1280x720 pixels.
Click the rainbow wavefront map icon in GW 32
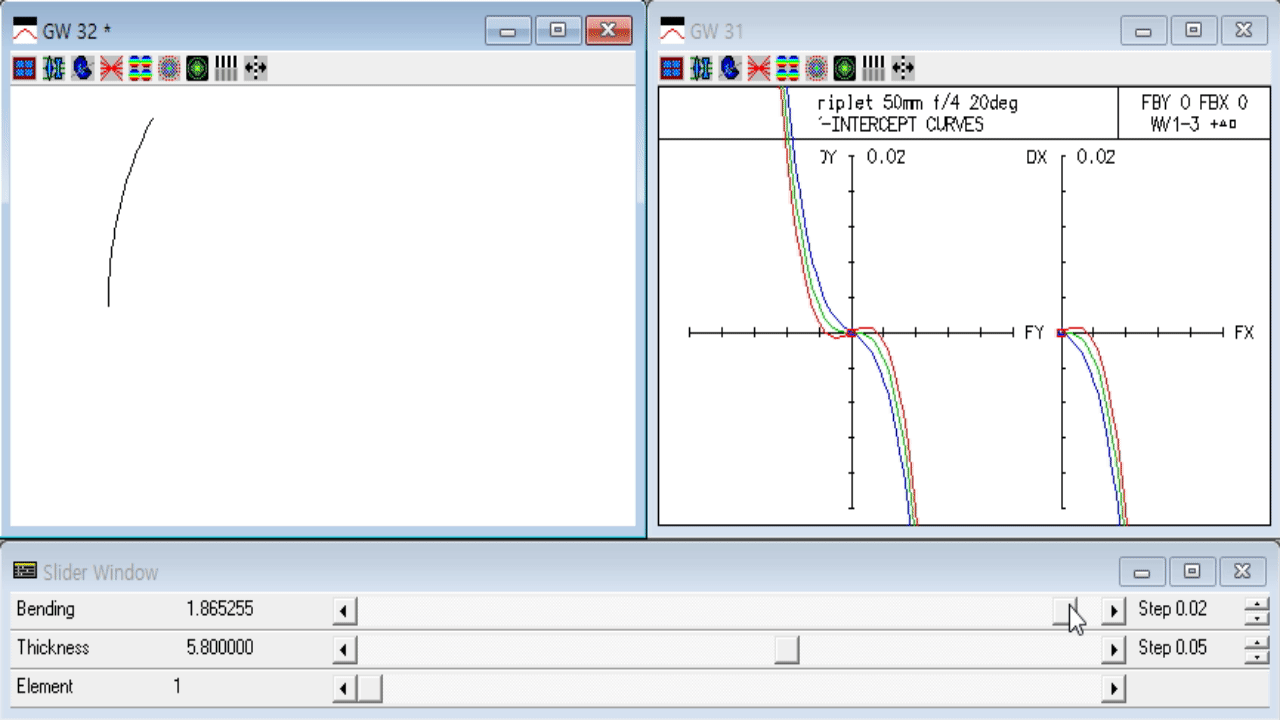click(140, 68)
